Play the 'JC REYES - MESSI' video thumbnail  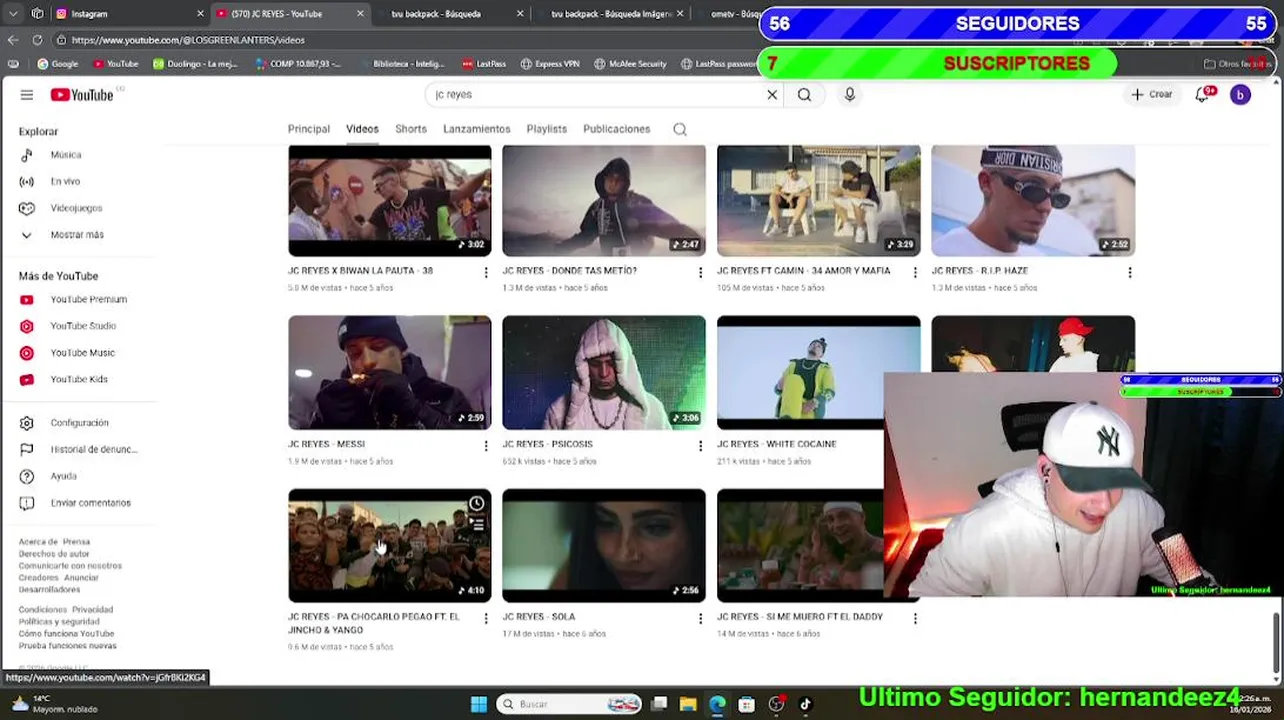(x=390, y=373)
